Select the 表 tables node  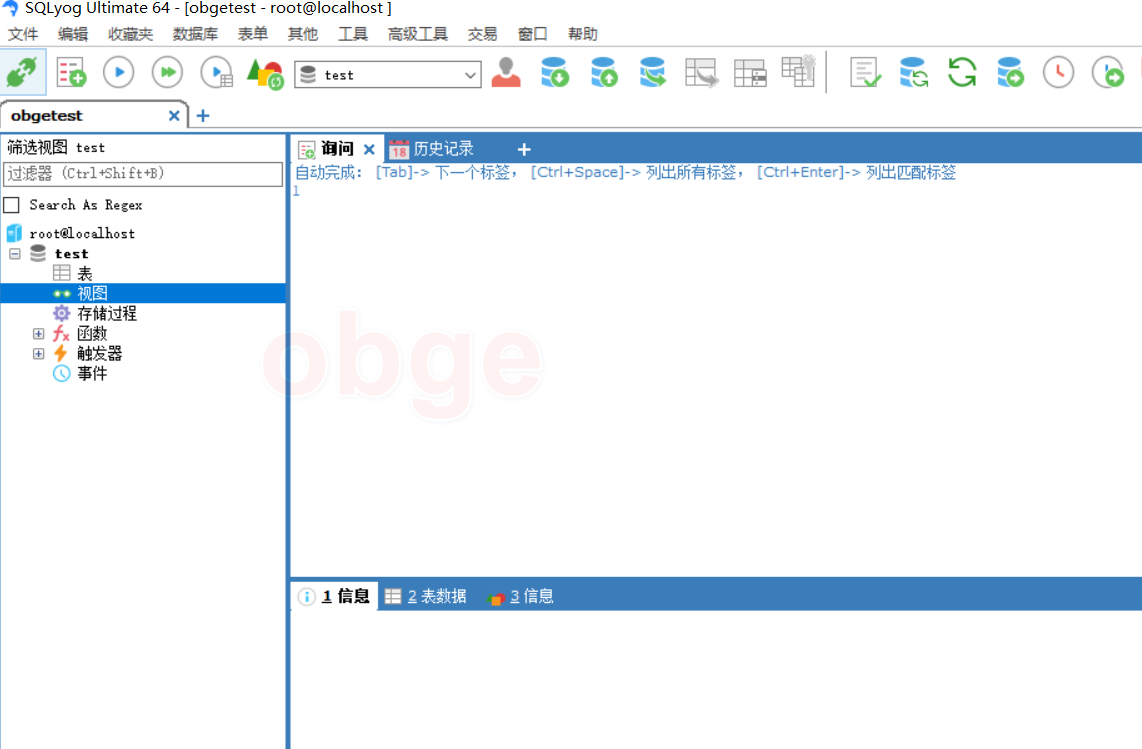85,274
